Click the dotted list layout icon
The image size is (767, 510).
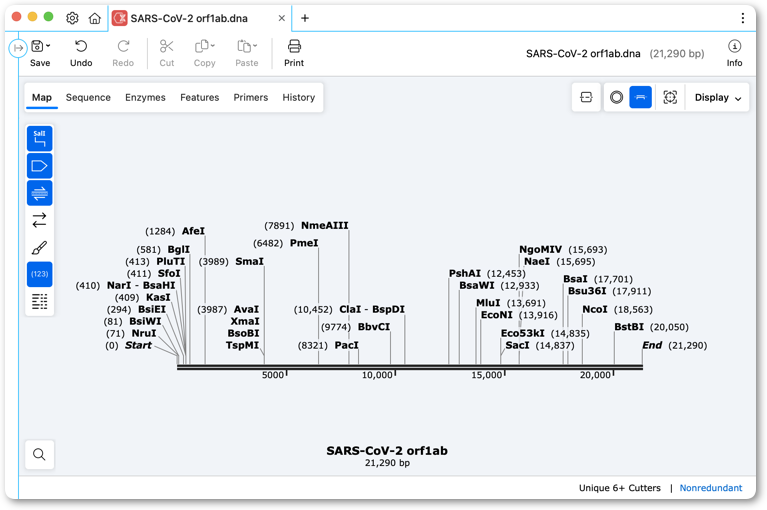coord(39,301)
